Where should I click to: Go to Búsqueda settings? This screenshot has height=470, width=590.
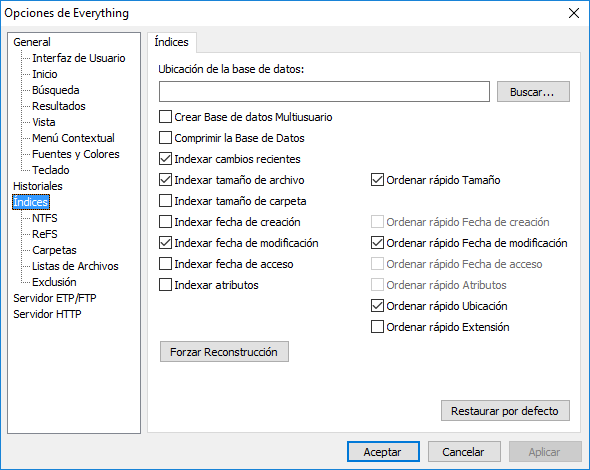(x=56, y=90)
